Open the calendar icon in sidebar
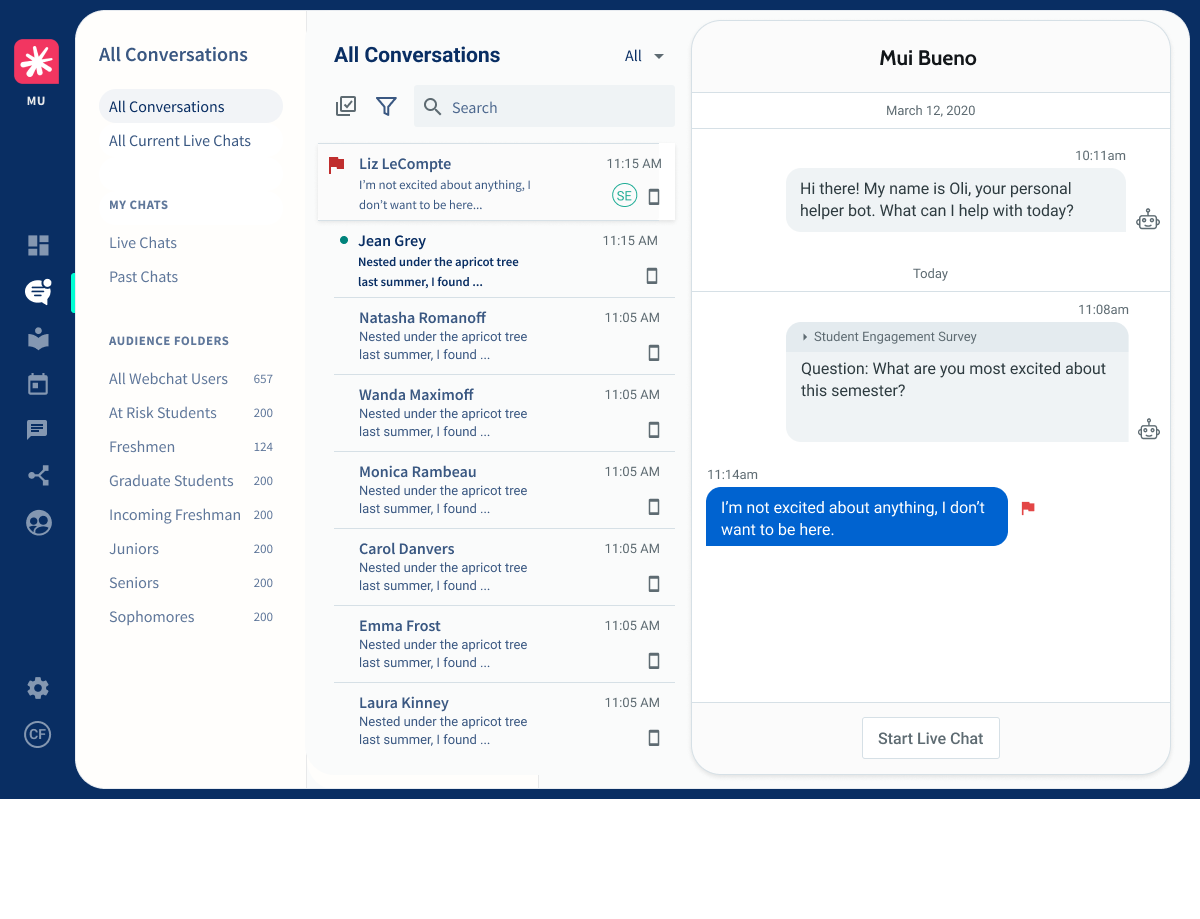1200x919 pixels. pyautogui.click(x=38, y=384)
